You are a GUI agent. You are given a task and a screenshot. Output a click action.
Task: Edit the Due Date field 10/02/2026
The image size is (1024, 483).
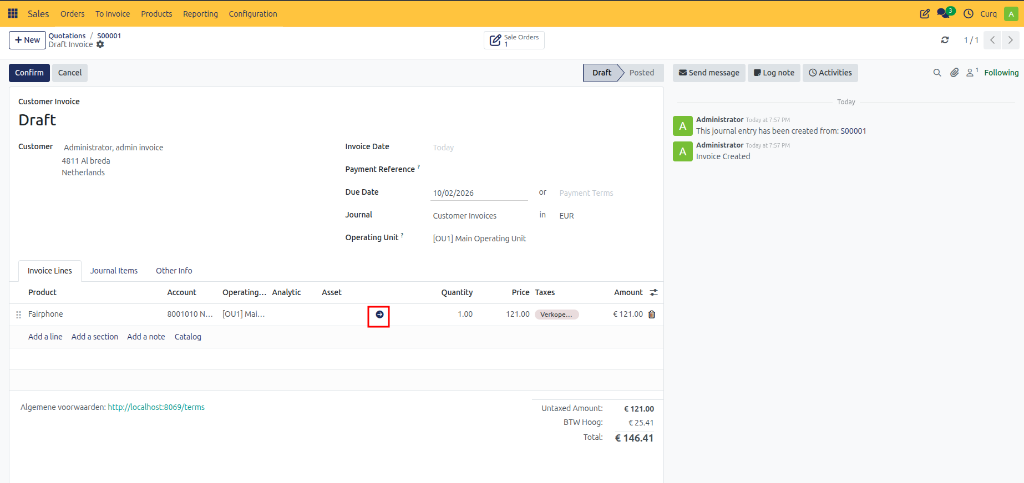[x=479, y=193]
